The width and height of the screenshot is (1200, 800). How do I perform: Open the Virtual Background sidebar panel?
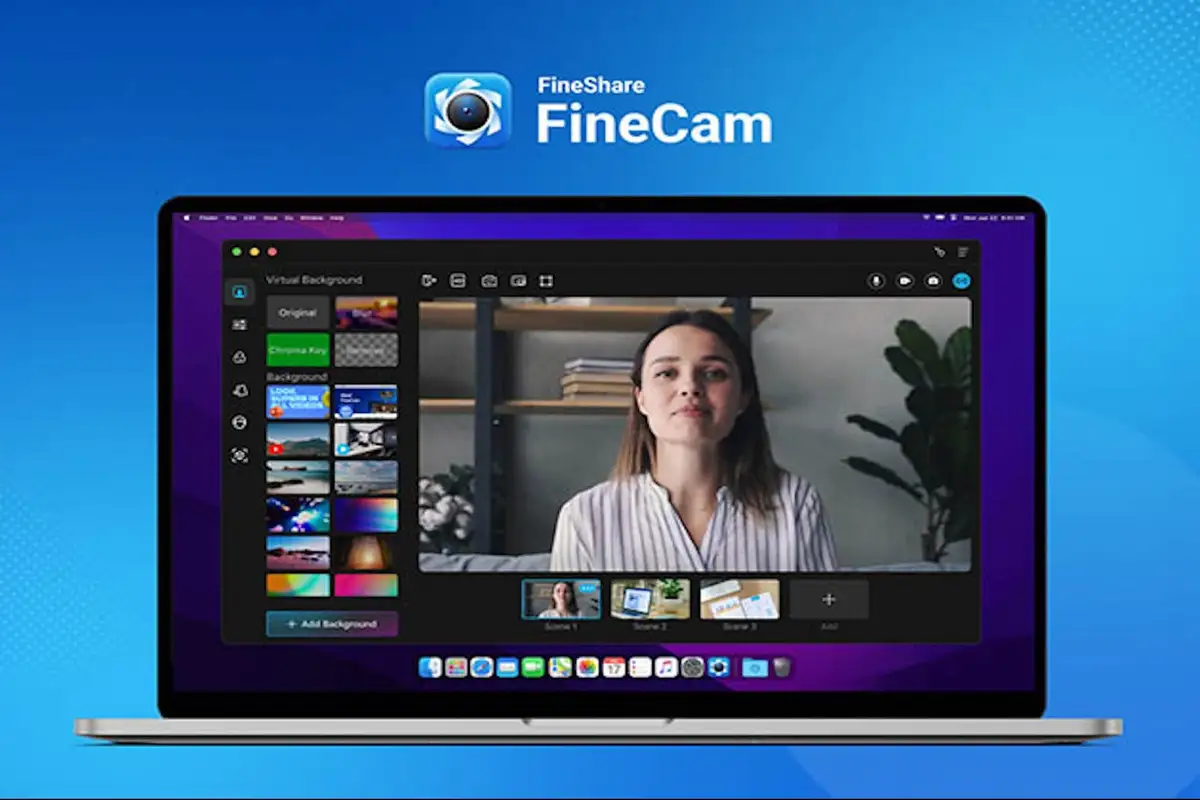[239, 293]
